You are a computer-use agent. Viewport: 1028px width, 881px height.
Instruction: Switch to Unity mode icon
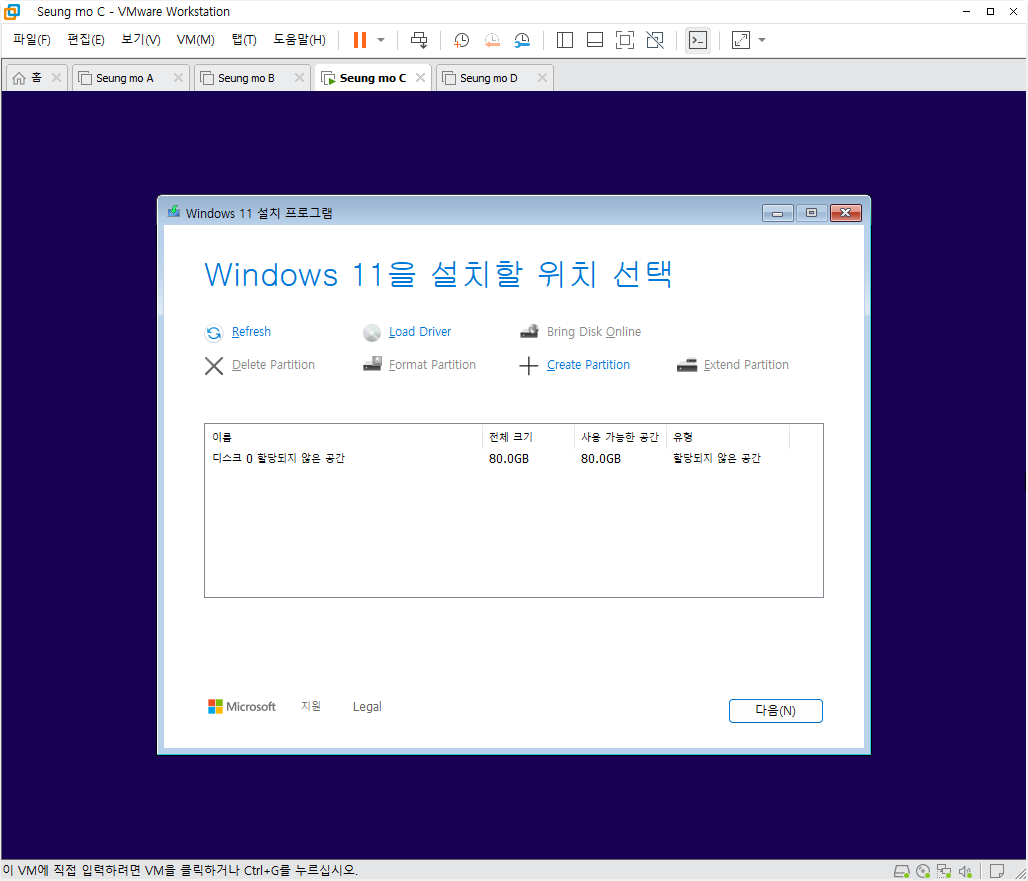[655, 40]
